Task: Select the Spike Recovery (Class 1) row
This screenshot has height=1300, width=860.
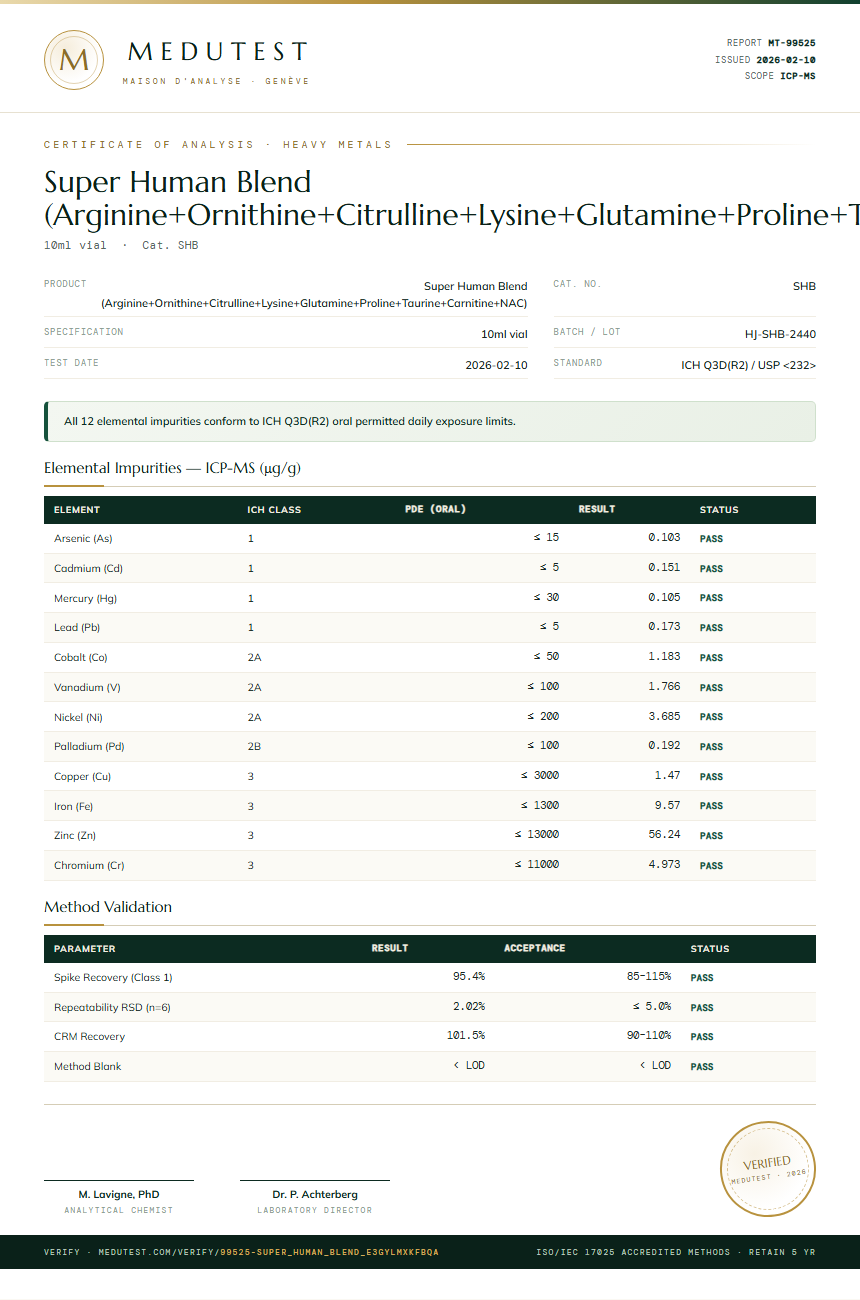Action: click(x=430, y=977)
